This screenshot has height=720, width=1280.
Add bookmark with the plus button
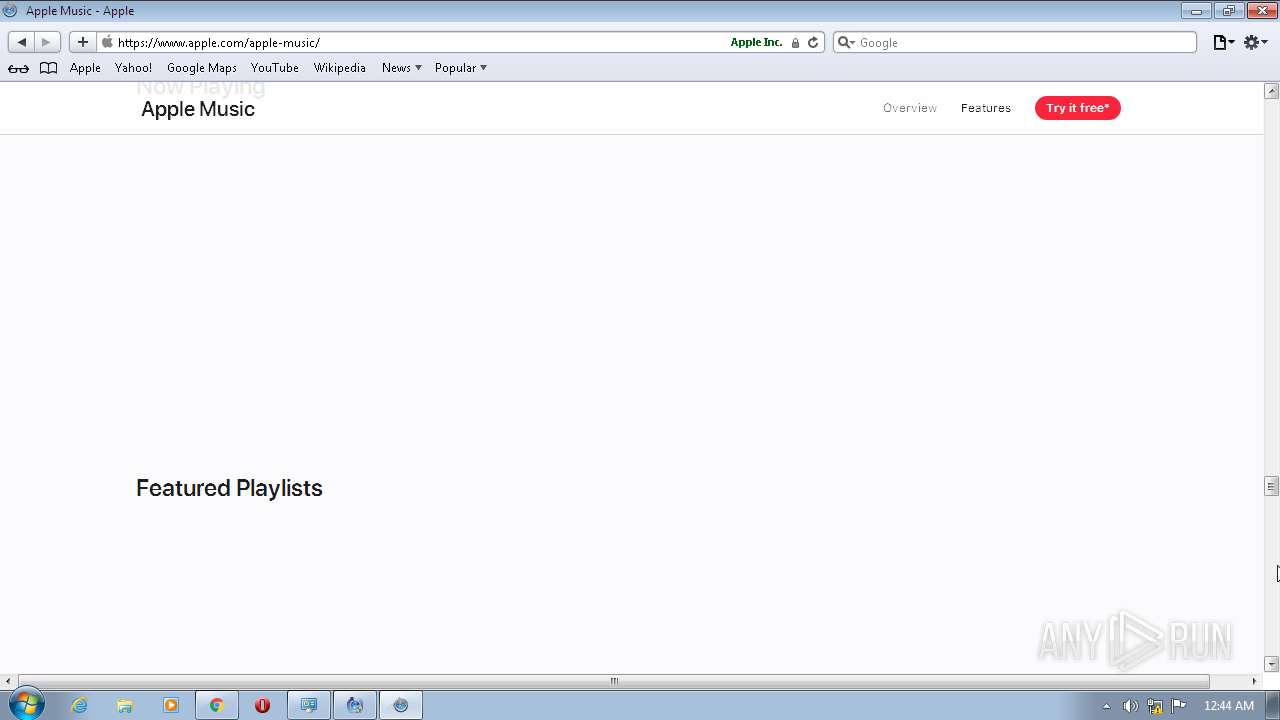(x=82, y=42)
